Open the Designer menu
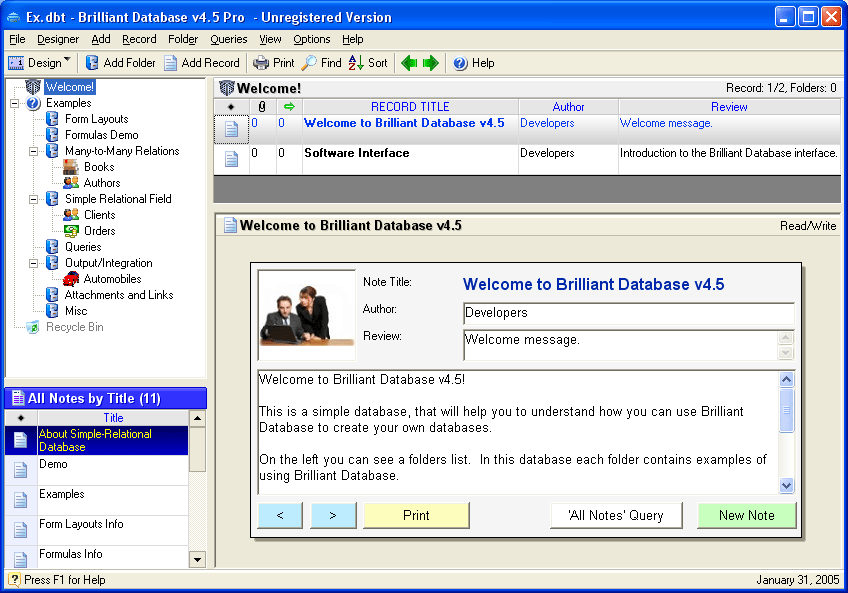 click(58, 39)
